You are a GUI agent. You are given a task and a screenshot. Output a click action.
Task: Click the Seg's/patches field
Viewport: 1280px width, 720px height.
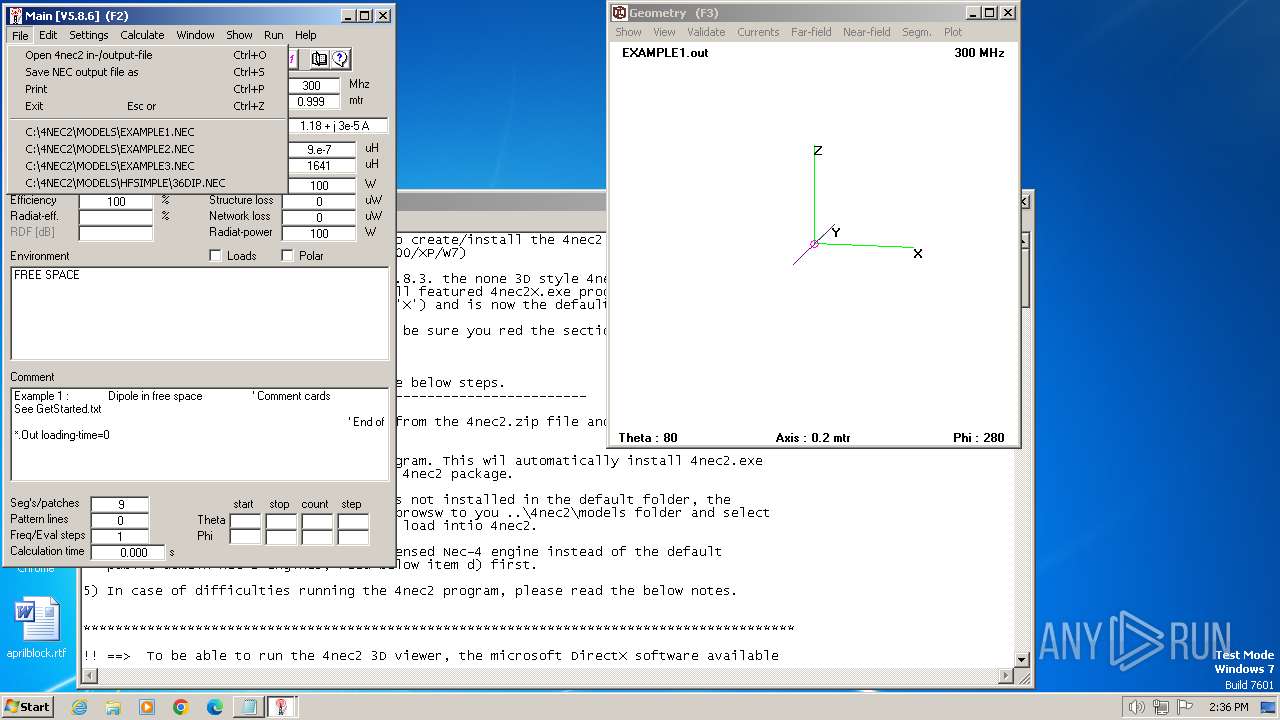[x=120, y=504]
